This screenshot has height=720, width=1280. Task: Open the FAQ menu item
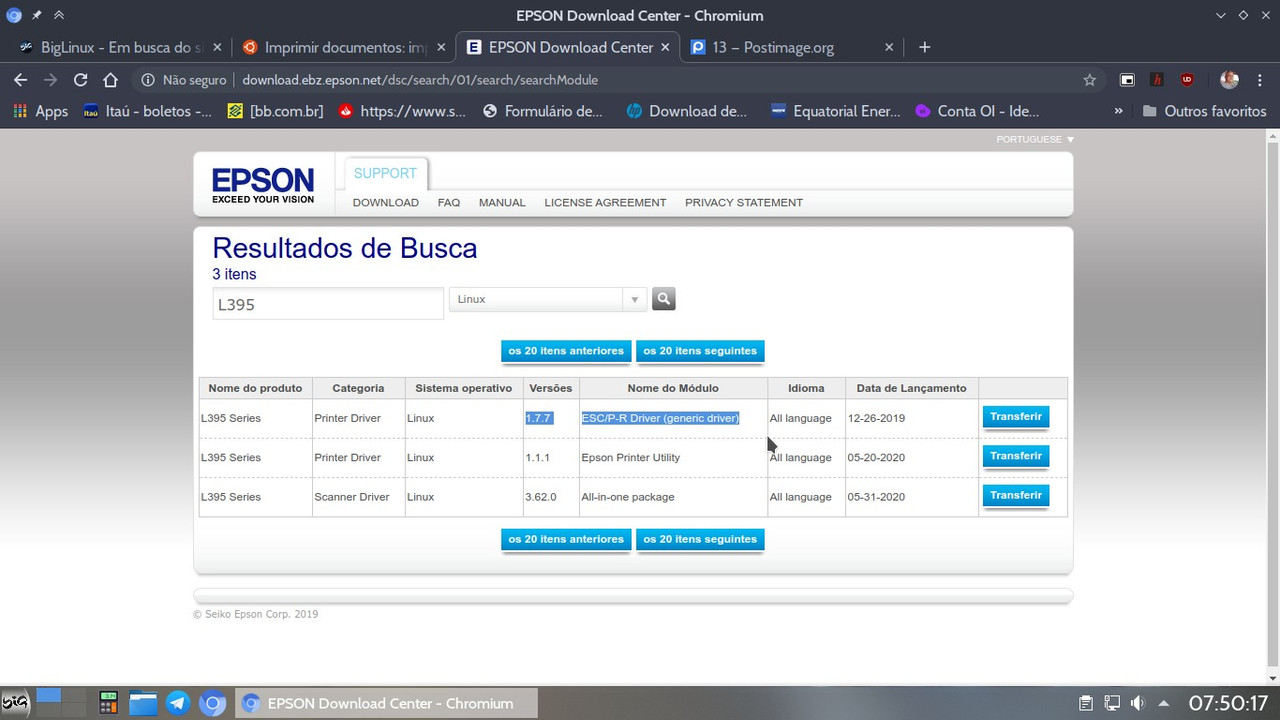449,202
